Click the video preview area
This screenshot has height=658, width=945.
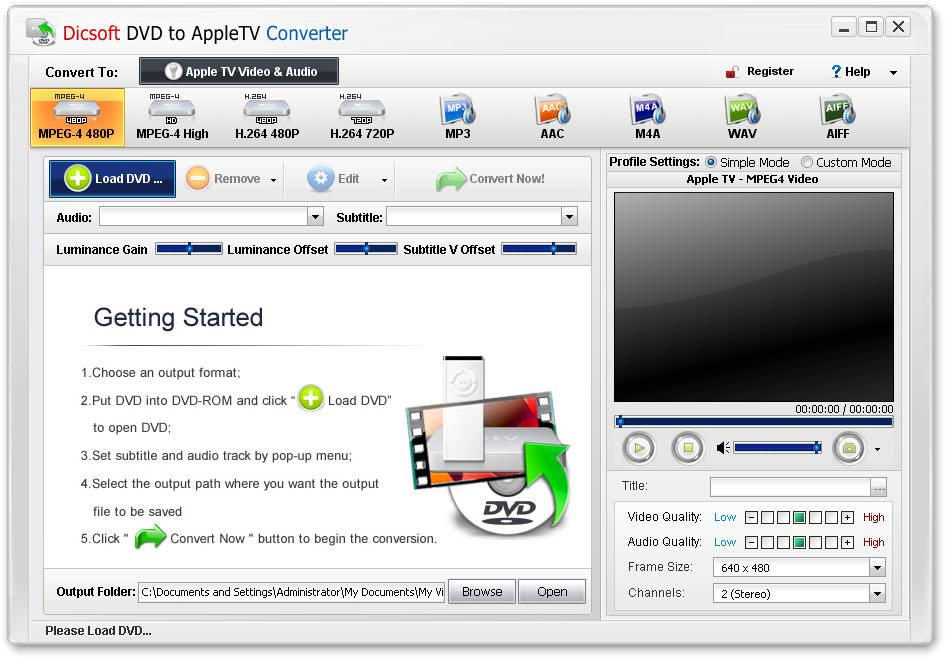coord(754,297)
